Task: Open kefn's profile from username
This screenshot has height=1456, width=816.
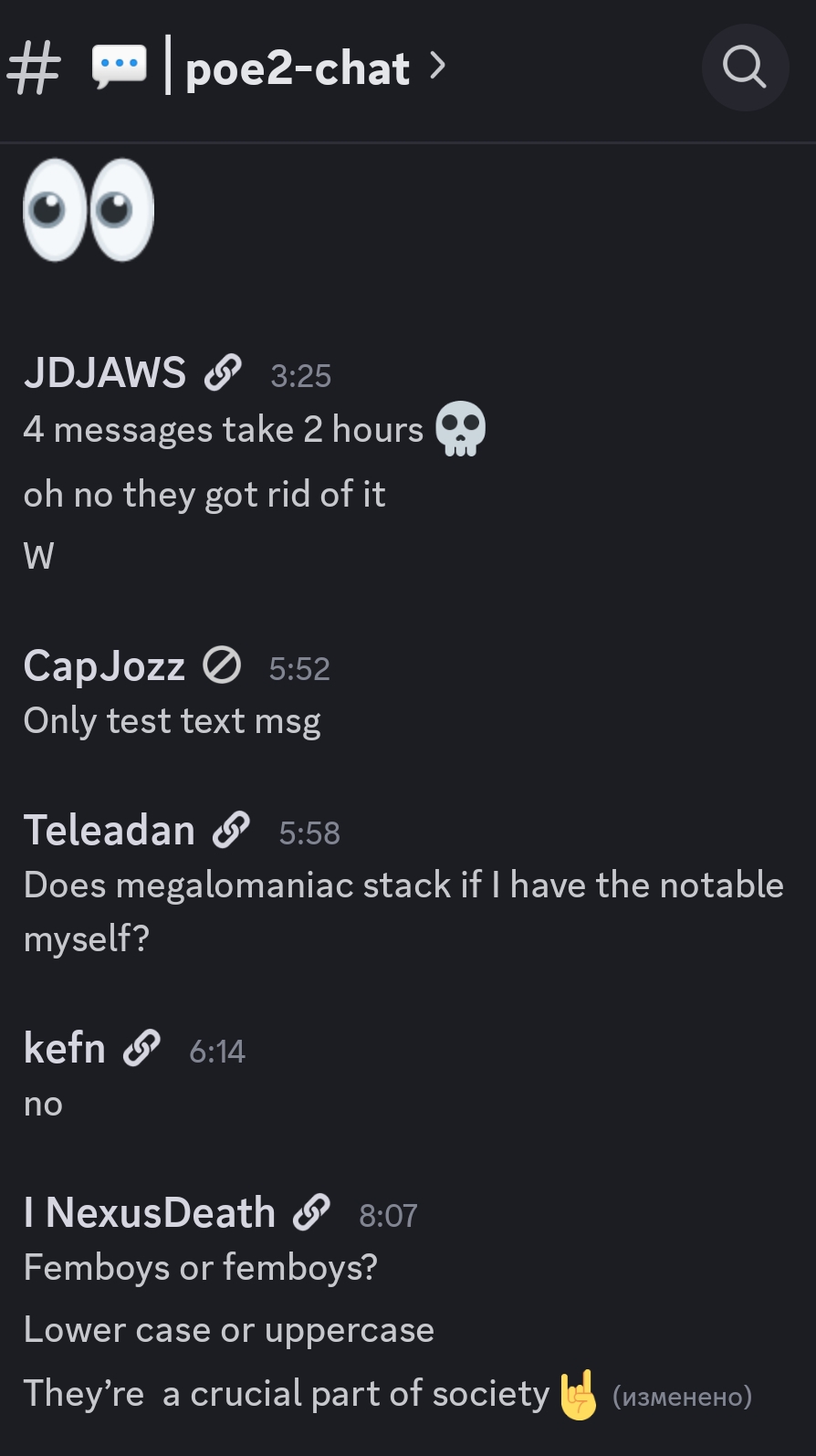Action: 65,1048
